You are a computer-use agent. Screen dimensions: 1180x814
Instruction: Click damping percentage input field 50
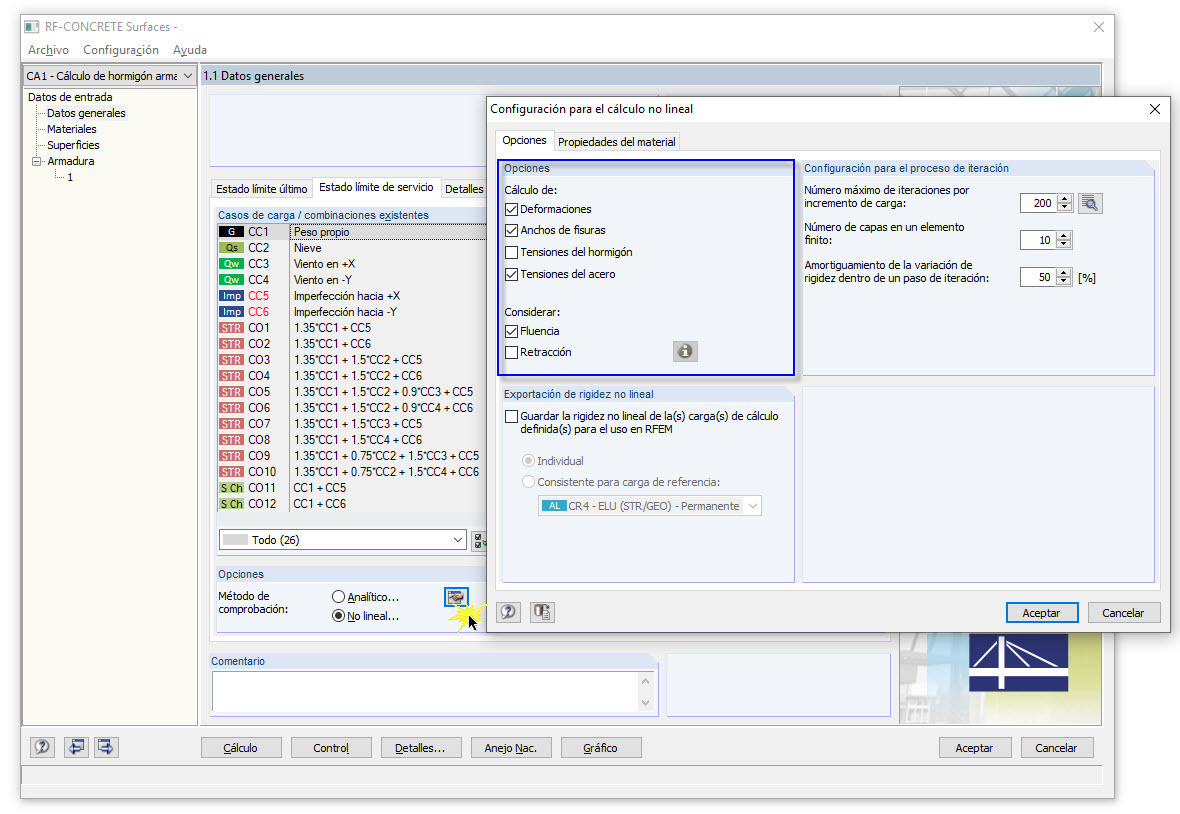click(1039, 277)
